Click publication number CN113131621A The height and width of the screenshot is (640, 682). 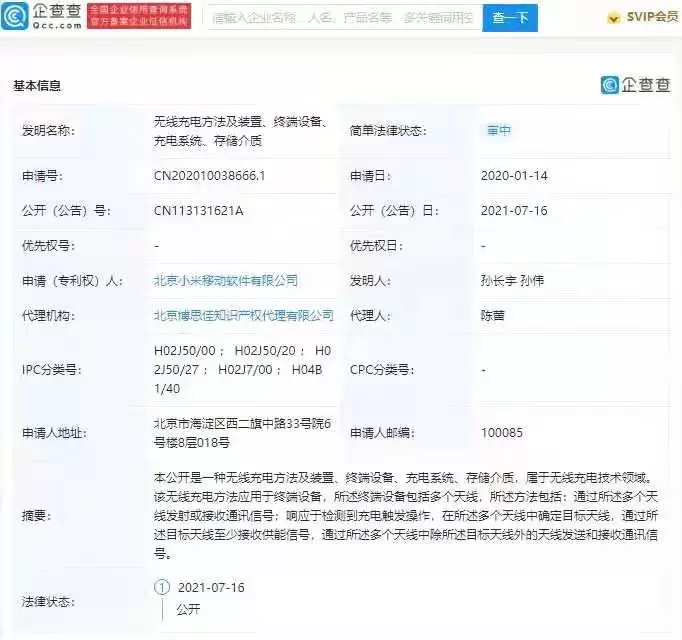(198, 211)
